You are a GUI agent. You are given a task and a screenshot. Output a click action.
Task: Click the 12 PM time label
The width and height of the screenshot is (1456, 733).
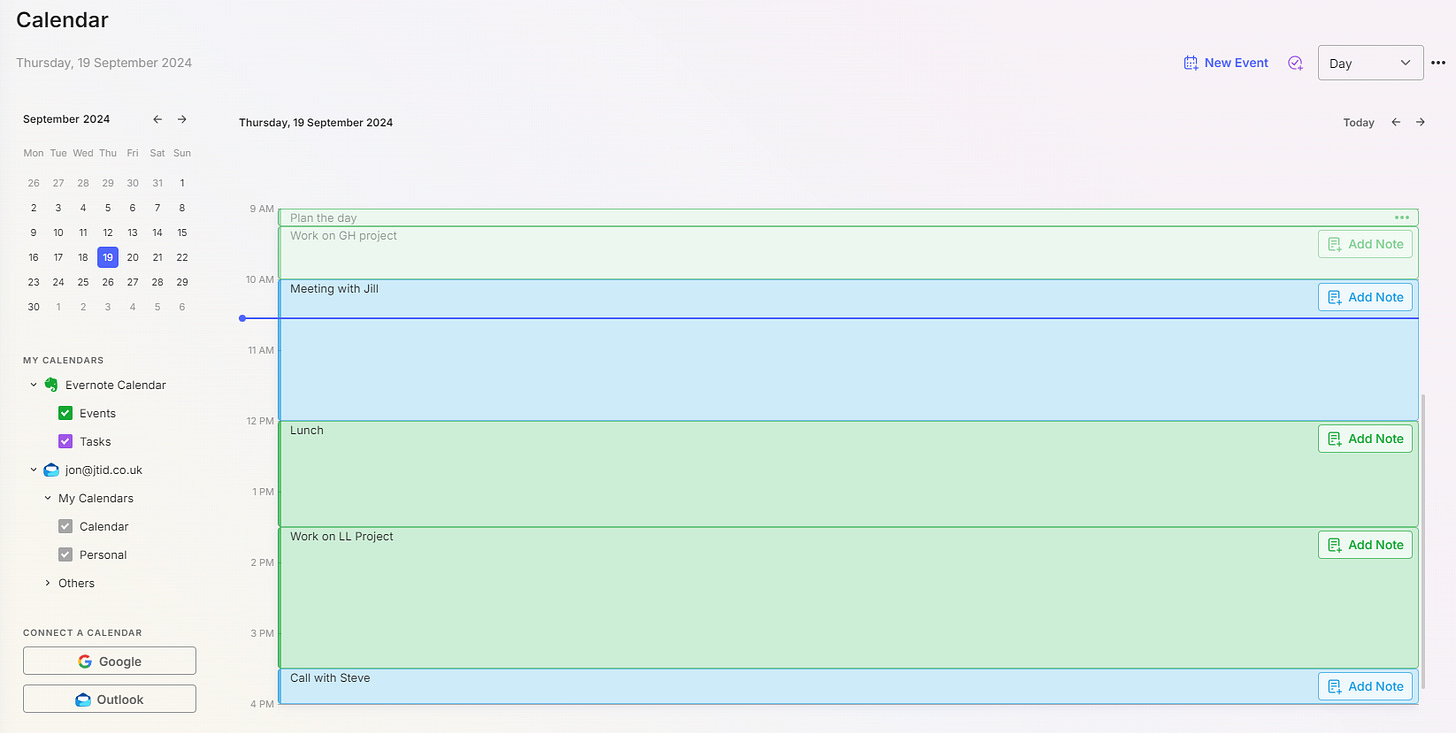tap(260, 421)
